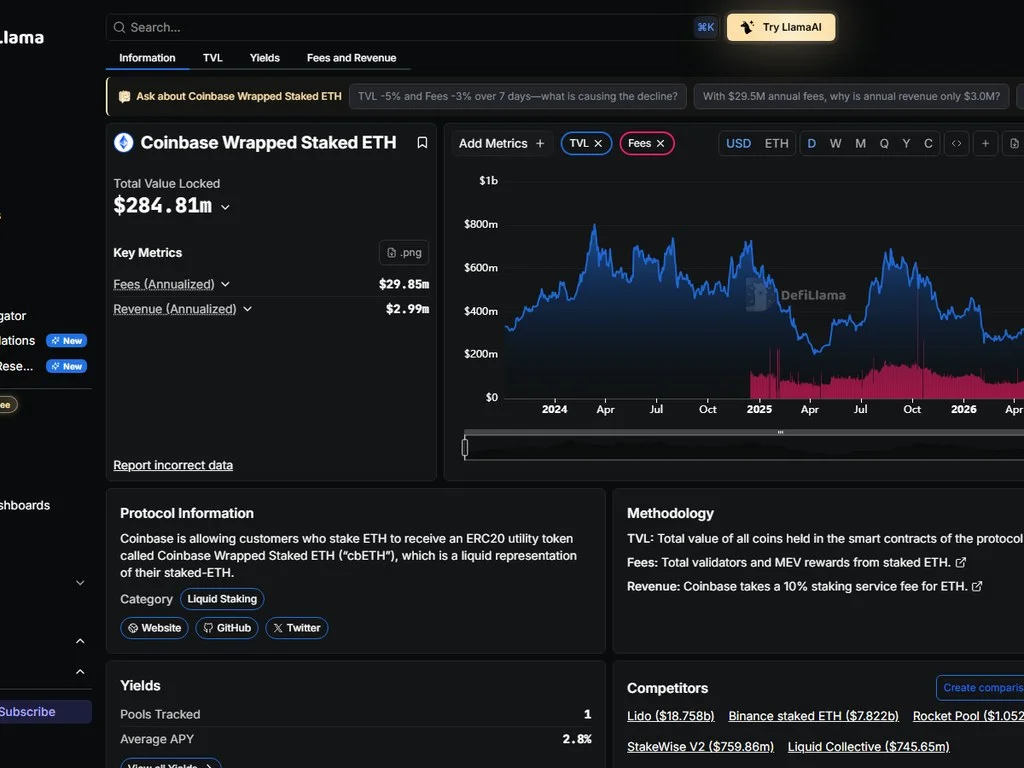
Task: Click the plus icon beside Add Metrics
Action: coord(540,144)
